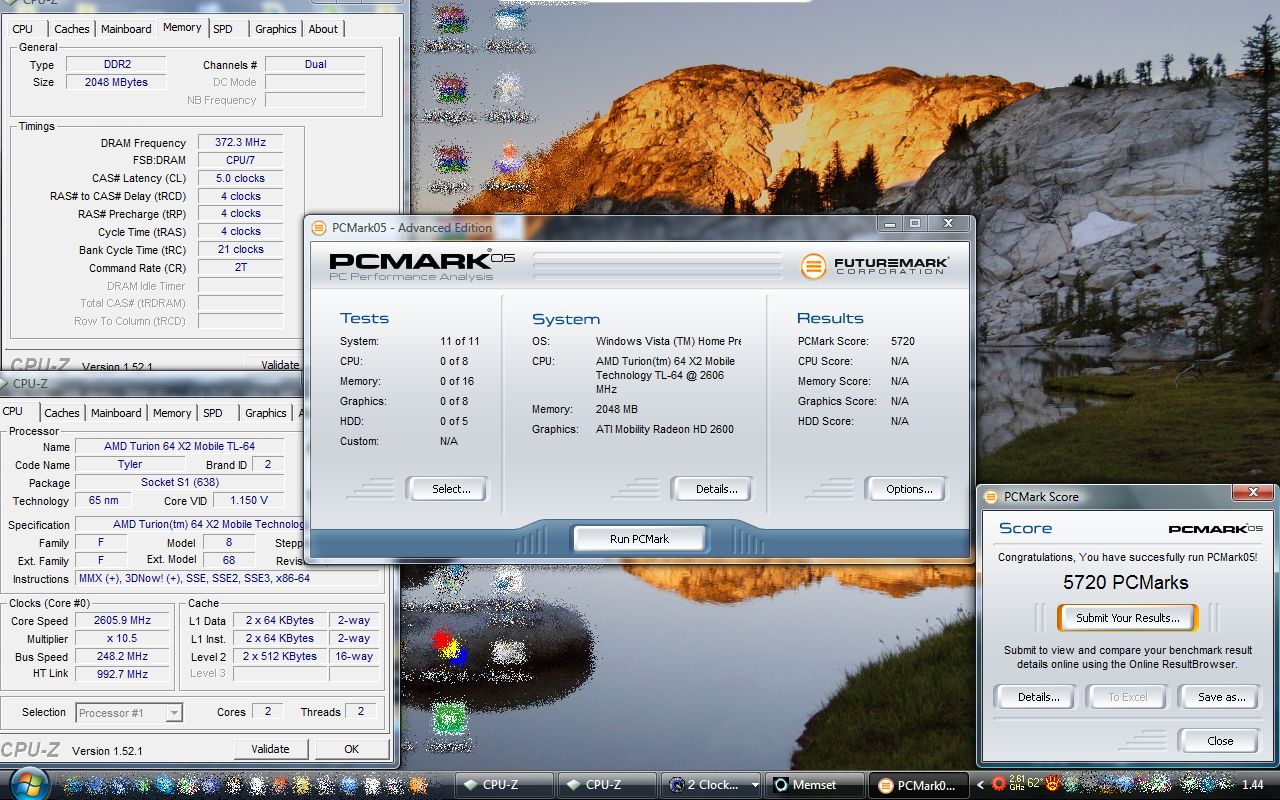The height and width of the screenshot is (800, 1280).
Task: Click the 5720 PCMarks score text
Action: [1126, 582]
